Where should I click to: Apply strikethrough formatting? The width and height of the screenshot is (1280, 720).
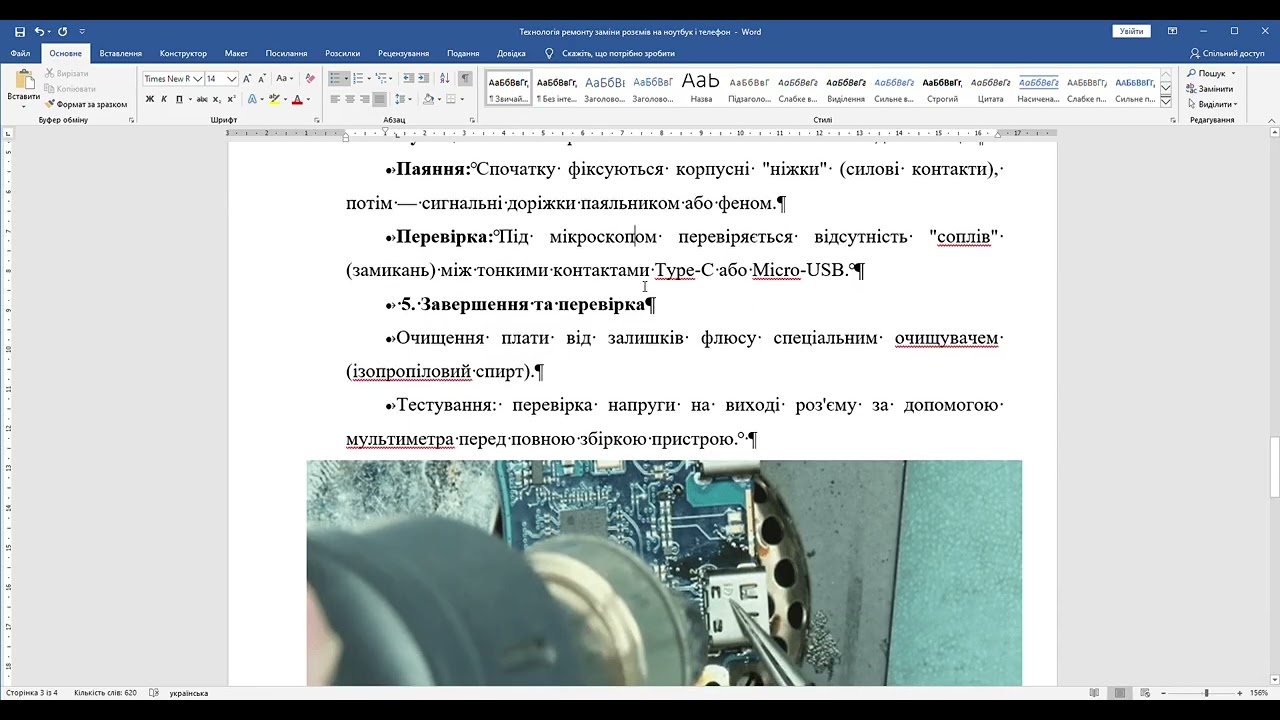(x=202, y=99)
